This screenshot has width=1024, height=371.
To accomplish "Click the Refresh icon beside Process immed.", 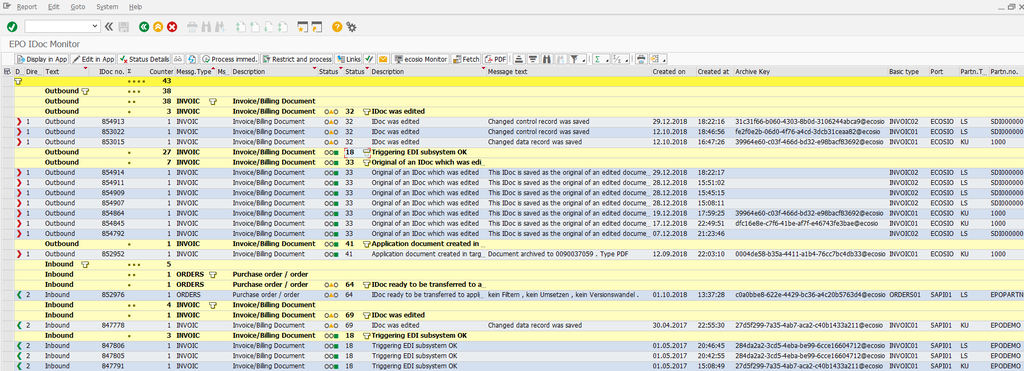I will (x=192, y=59).
